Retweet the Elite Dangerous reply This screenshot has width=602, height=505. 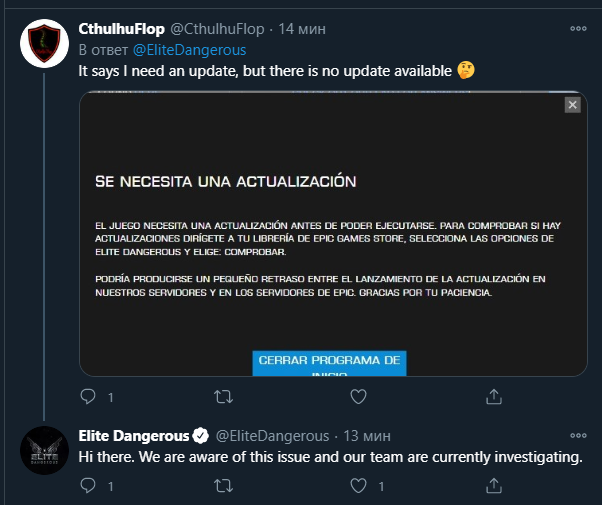pyautogui.click(x=223, y=486)
